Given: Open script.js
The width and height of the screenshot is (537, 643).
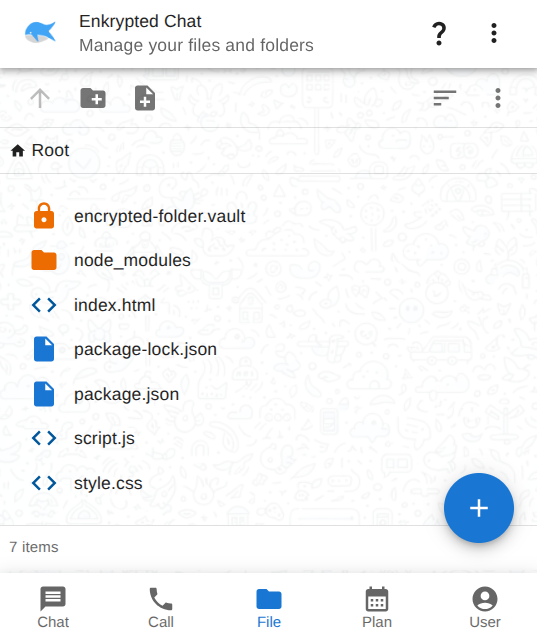Looking at the screenshot, I should click(104, 439).
